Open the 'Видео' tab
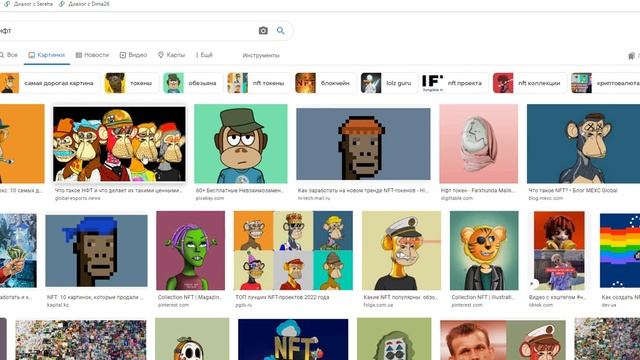 (133, 55)
